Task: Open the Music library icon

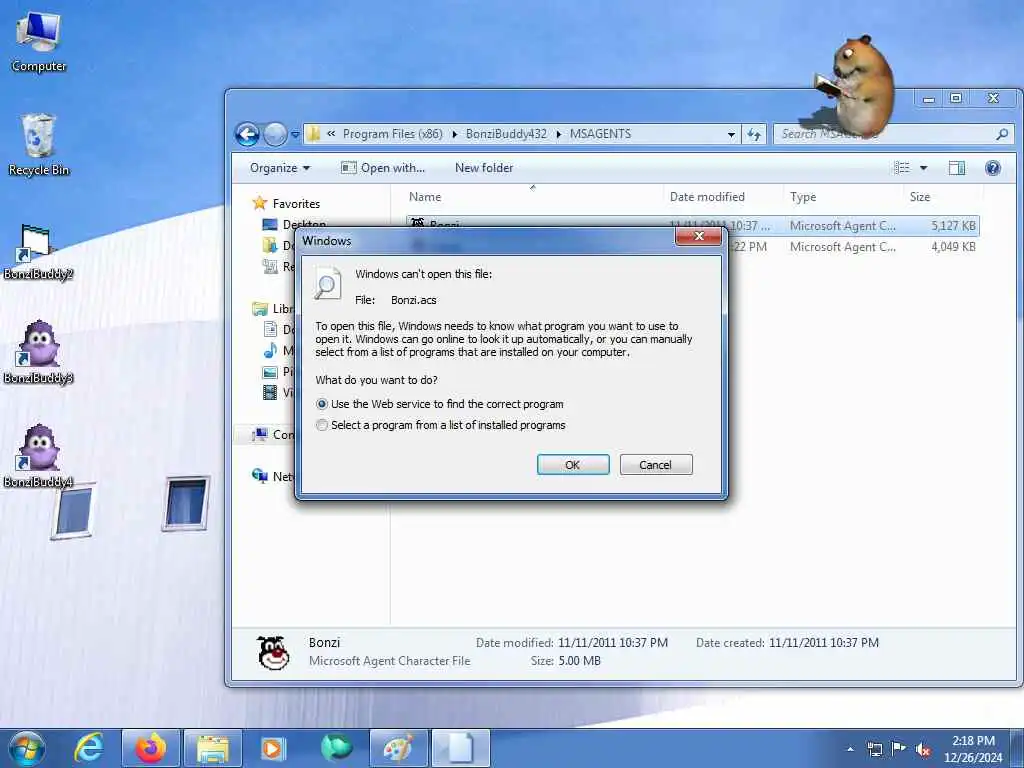Action: click(270, 351)
